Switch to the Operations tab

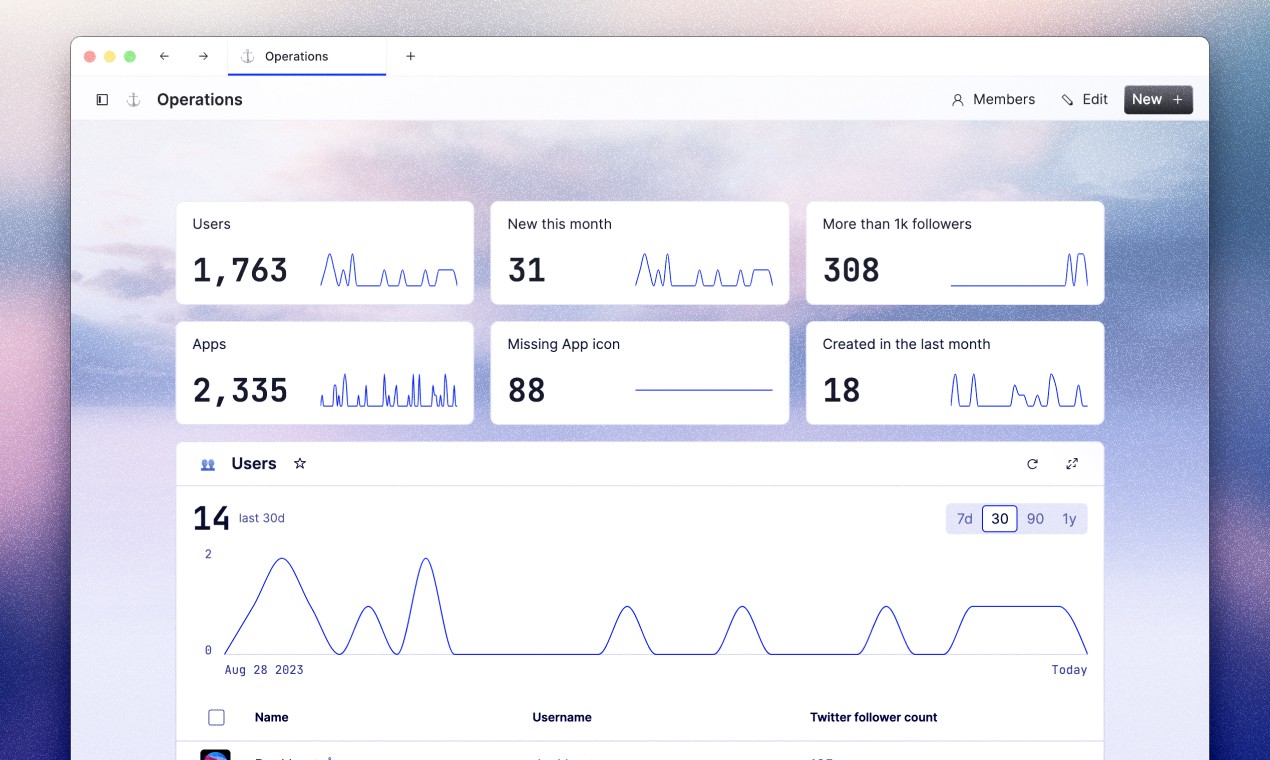[x=307, y=57]
